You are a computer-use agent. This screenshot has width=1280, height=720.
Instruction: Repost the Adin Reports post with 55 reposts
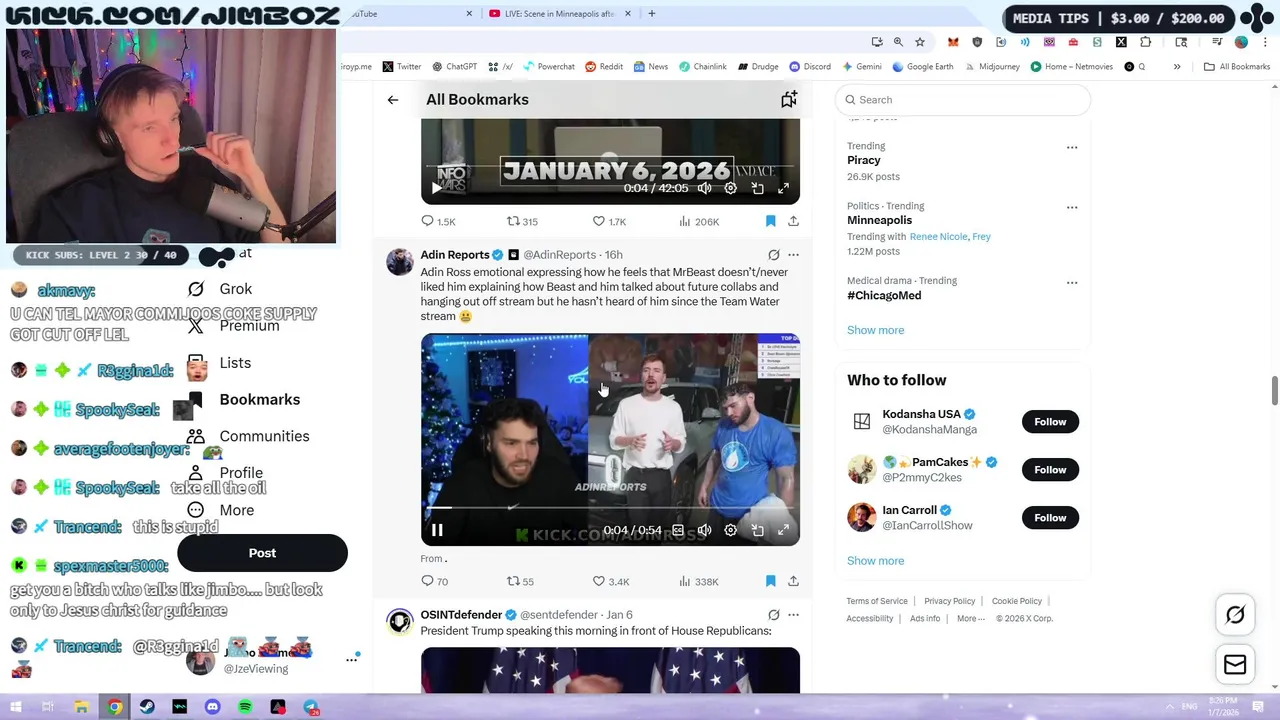tap(520, 581)
